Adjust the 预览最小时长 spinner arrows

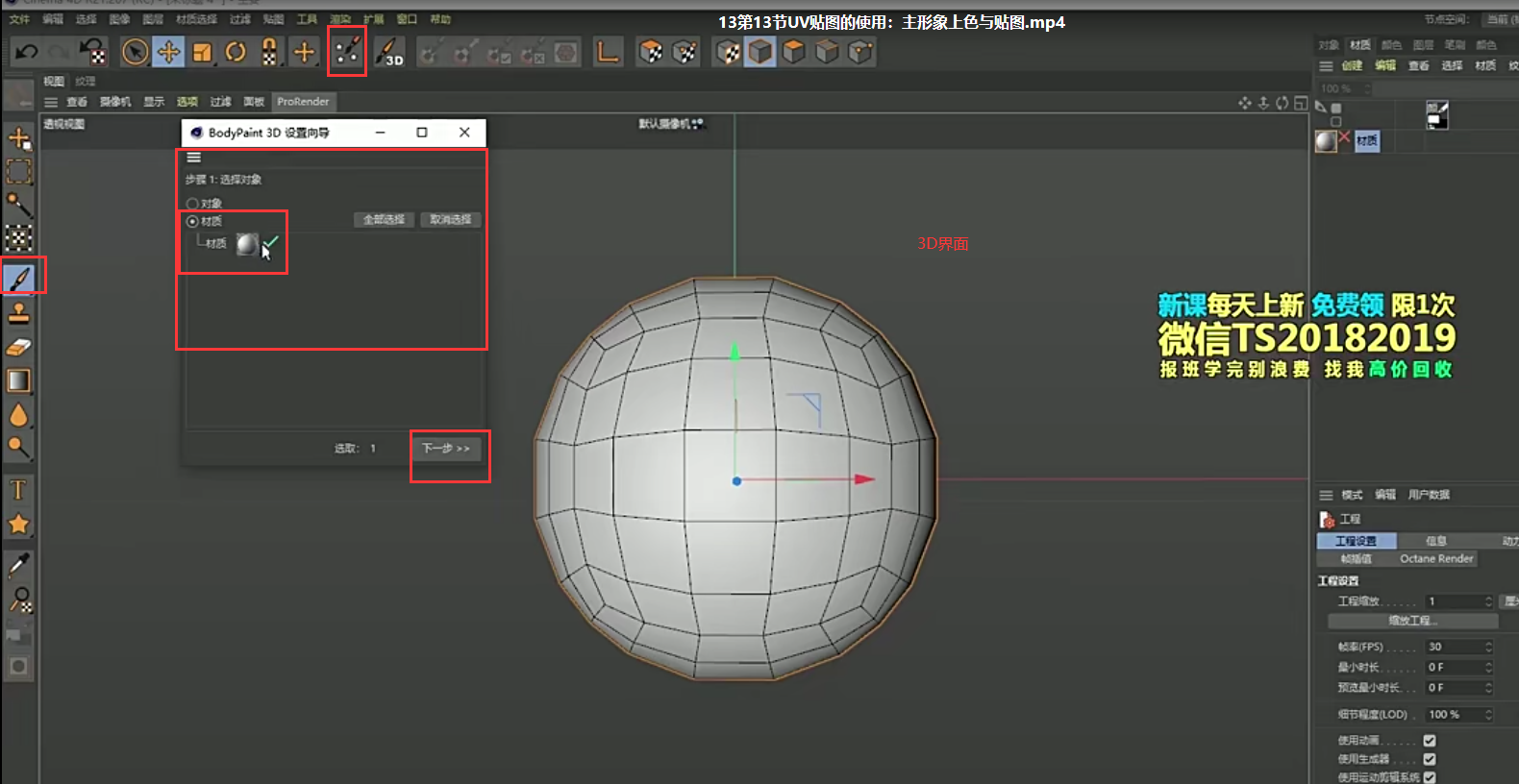(1488, 688)
